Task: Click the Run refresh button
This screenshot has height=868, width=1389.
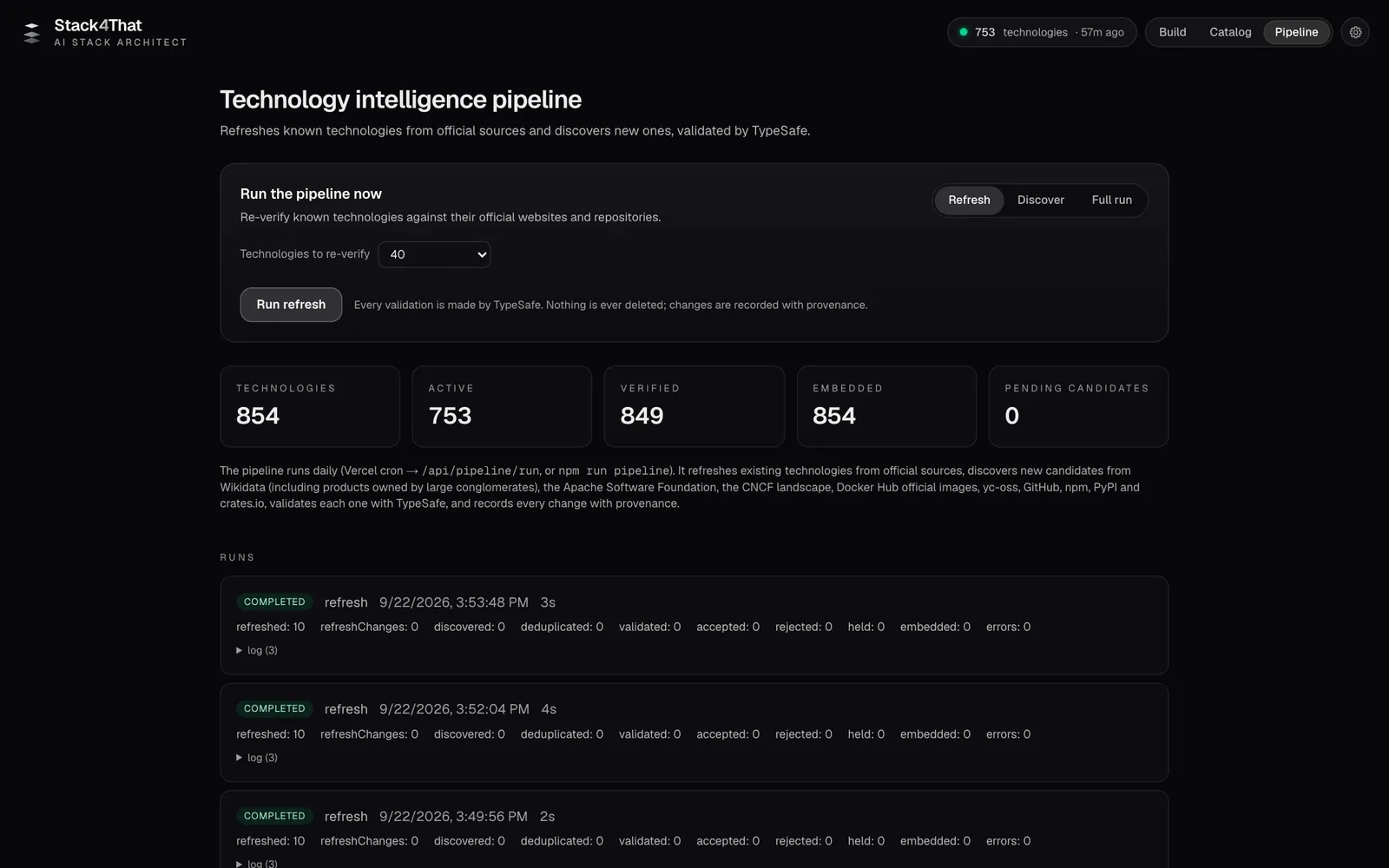Action: (x=291, y=305)
